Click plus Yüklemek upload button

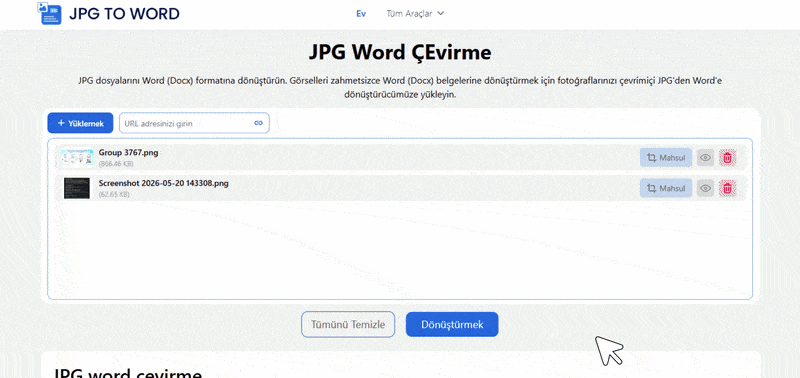coord(80,123)
